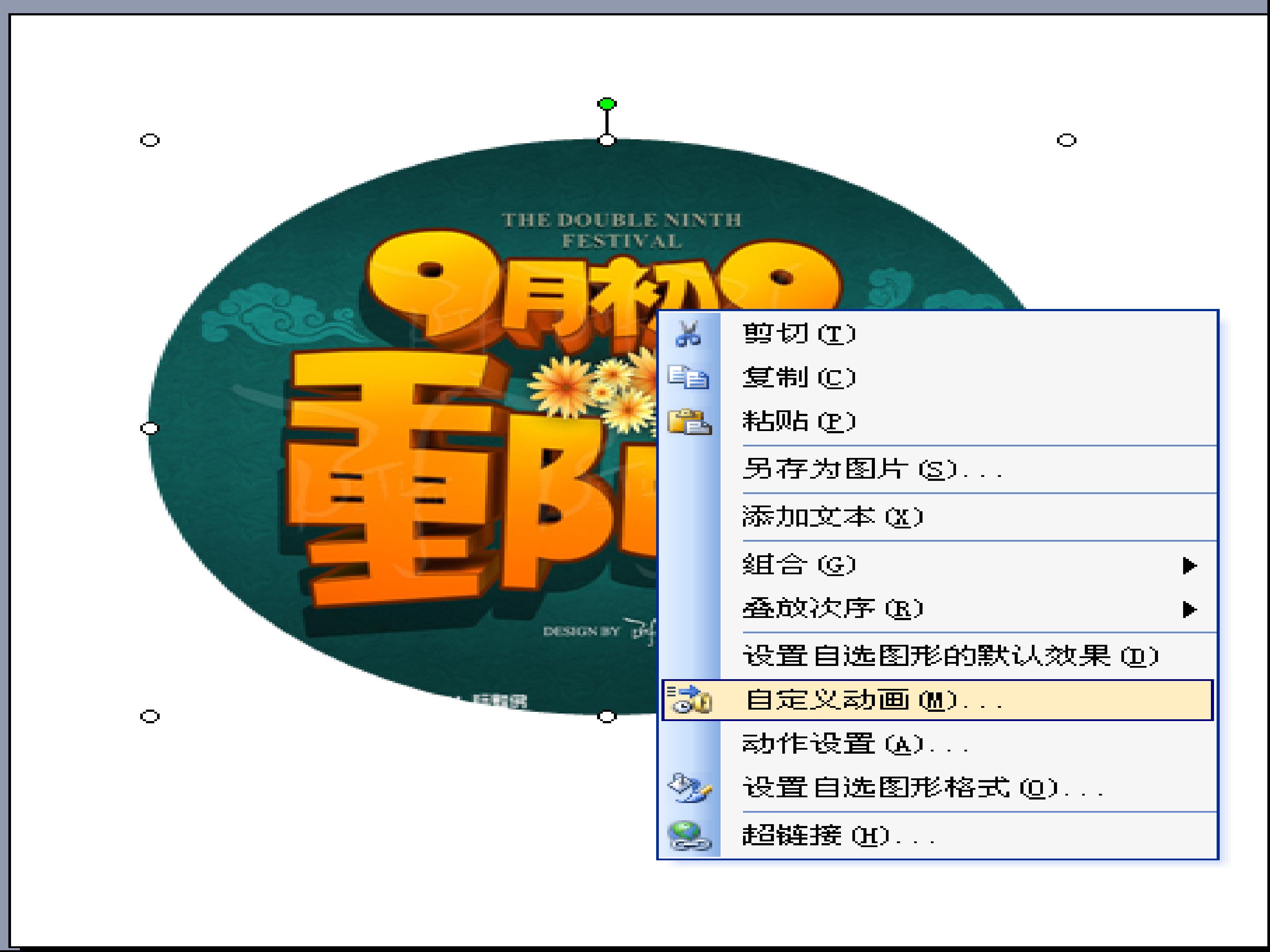The width and height of the screenshot is (1270, 952).
Task: Select 设置自选图形的默认效果 (D) option
Action: click(950, 656)
